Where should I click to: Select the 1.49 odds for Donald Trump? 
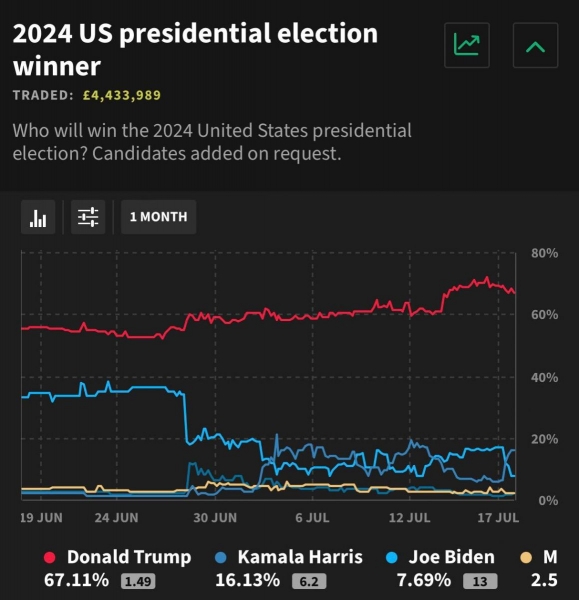138,582
